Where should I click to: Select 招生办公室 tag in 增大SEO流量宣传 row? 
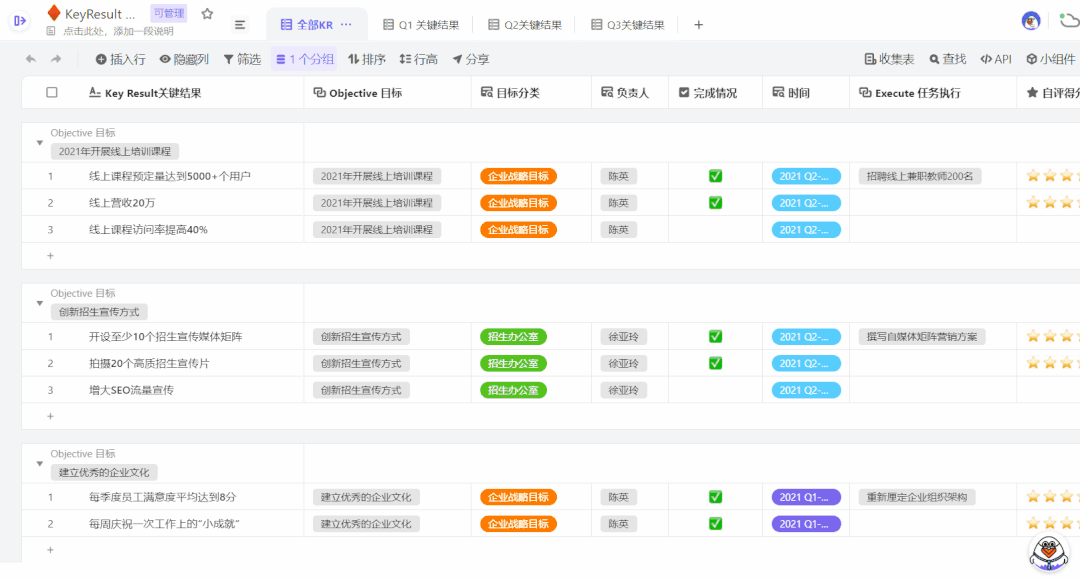(x=513, y=390)
